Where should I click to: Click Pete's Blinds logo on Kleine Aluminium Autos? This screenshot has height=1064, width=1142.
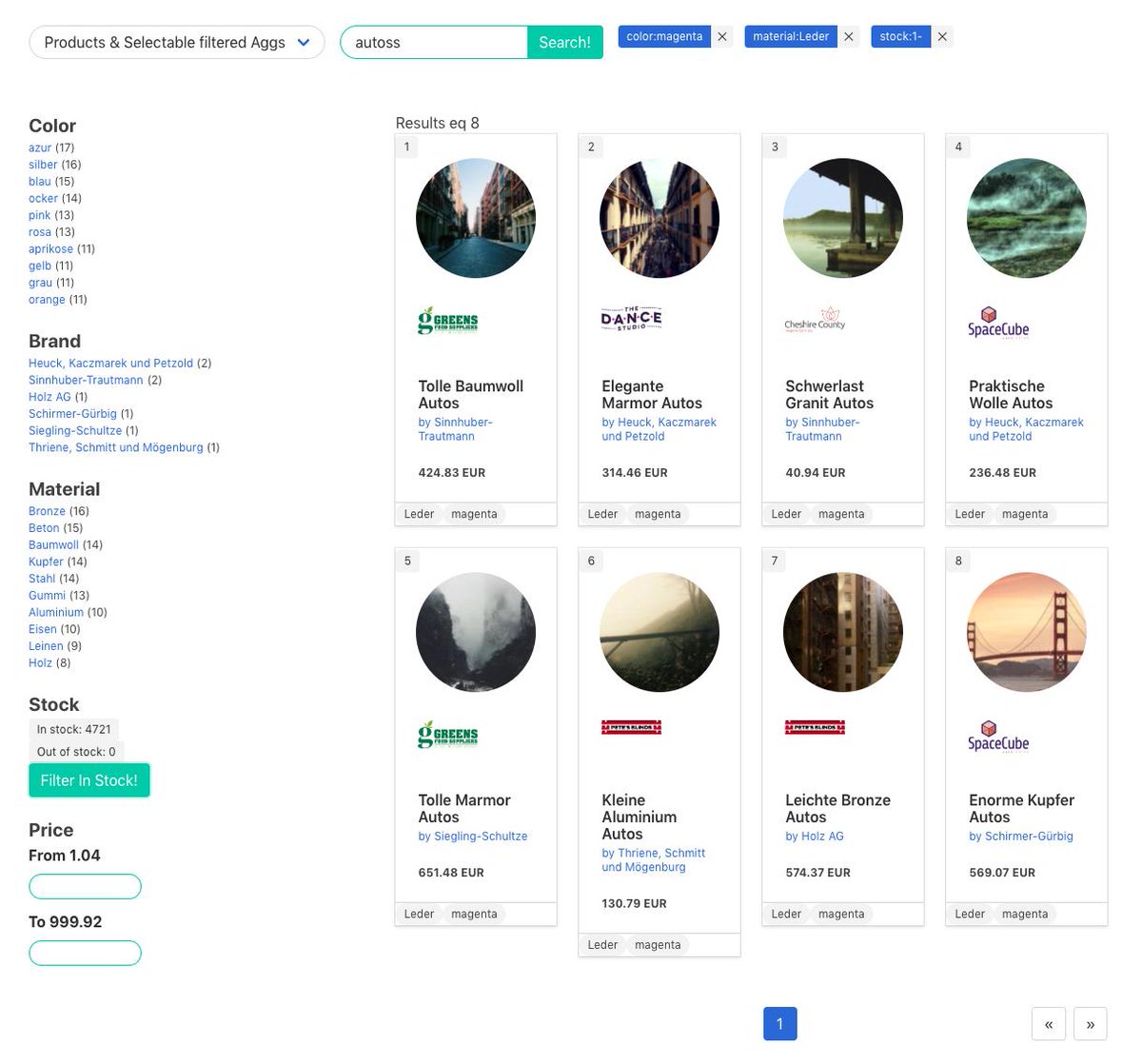pyautogui.click(x=631, y=728)
